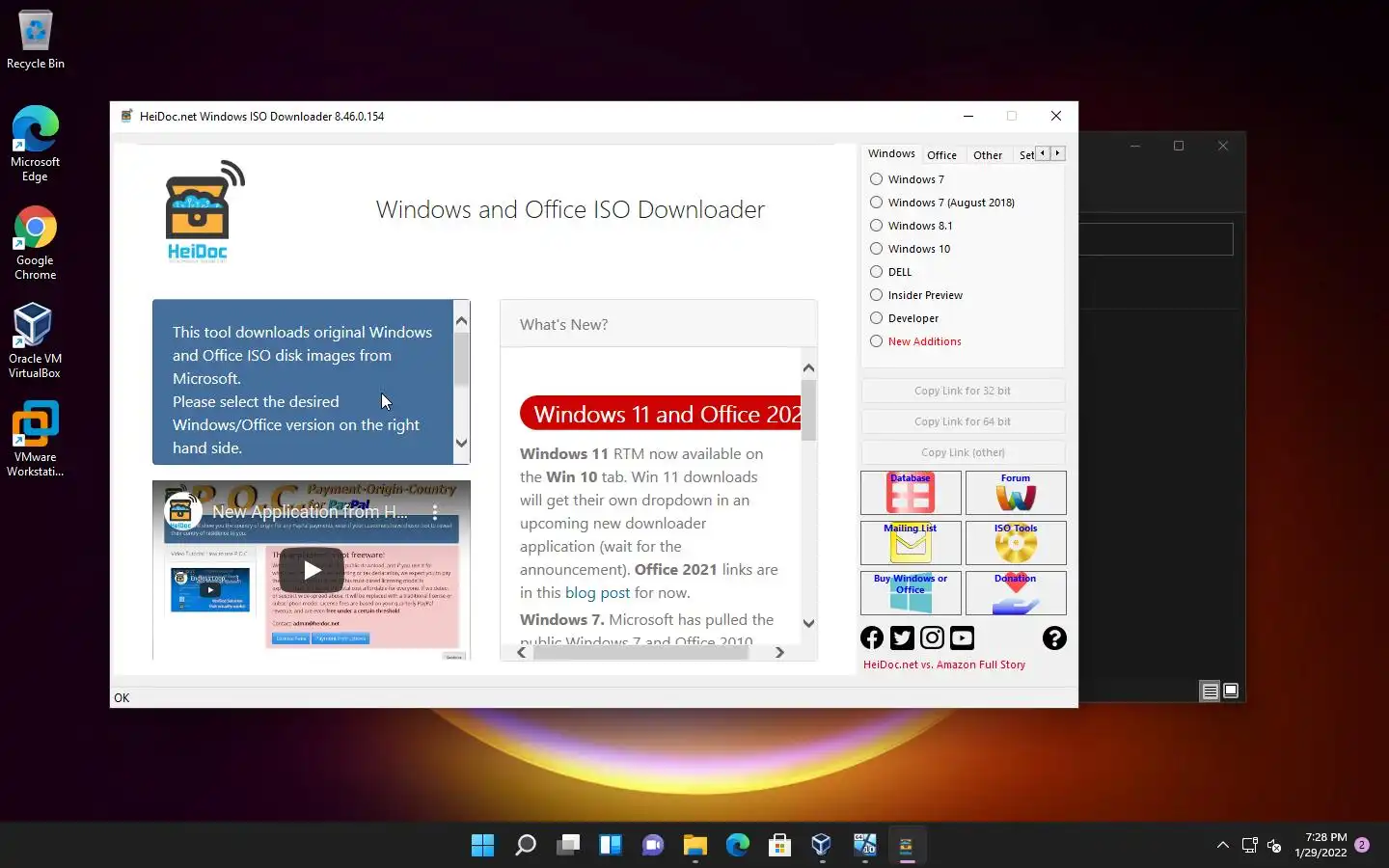Open the Widgets taskbar icon
The height and width of the screenshot is (868, 1389).
click(x=611, y=846)
